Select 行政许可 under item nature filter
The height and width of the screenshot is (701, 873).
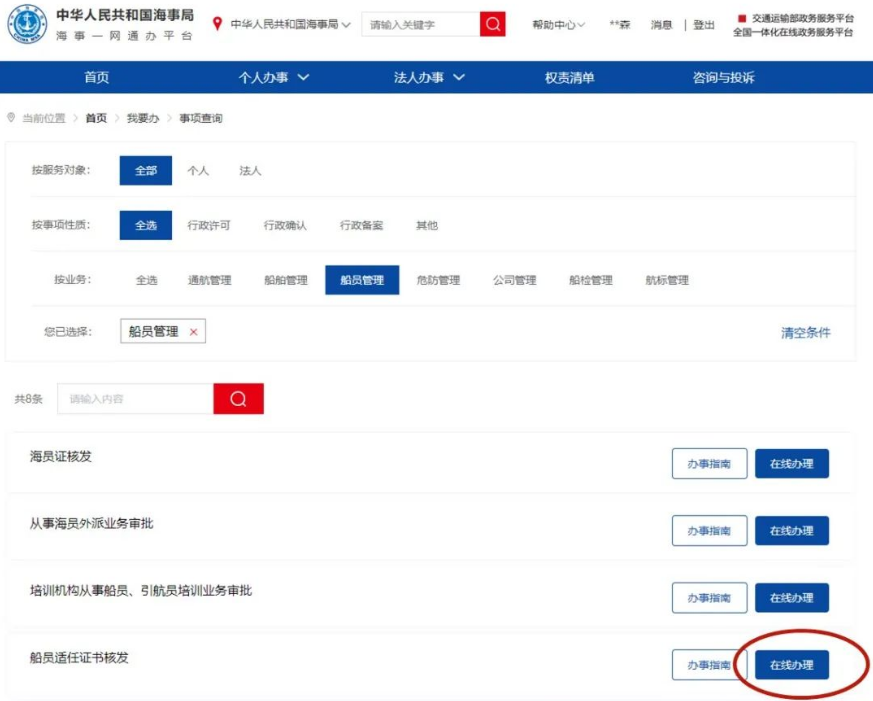209,226
